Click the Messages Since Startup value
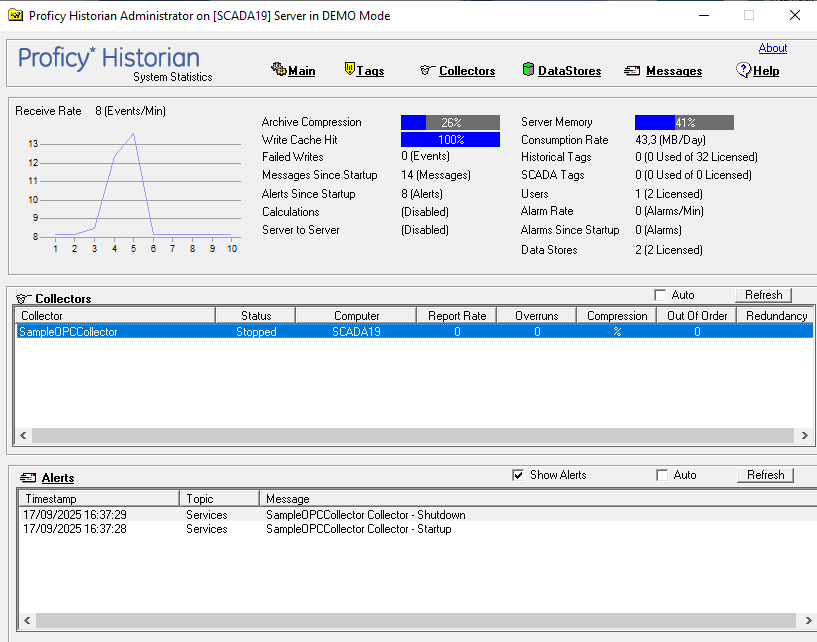The height and width of the screenshot is (642, 817). [436, 175]
